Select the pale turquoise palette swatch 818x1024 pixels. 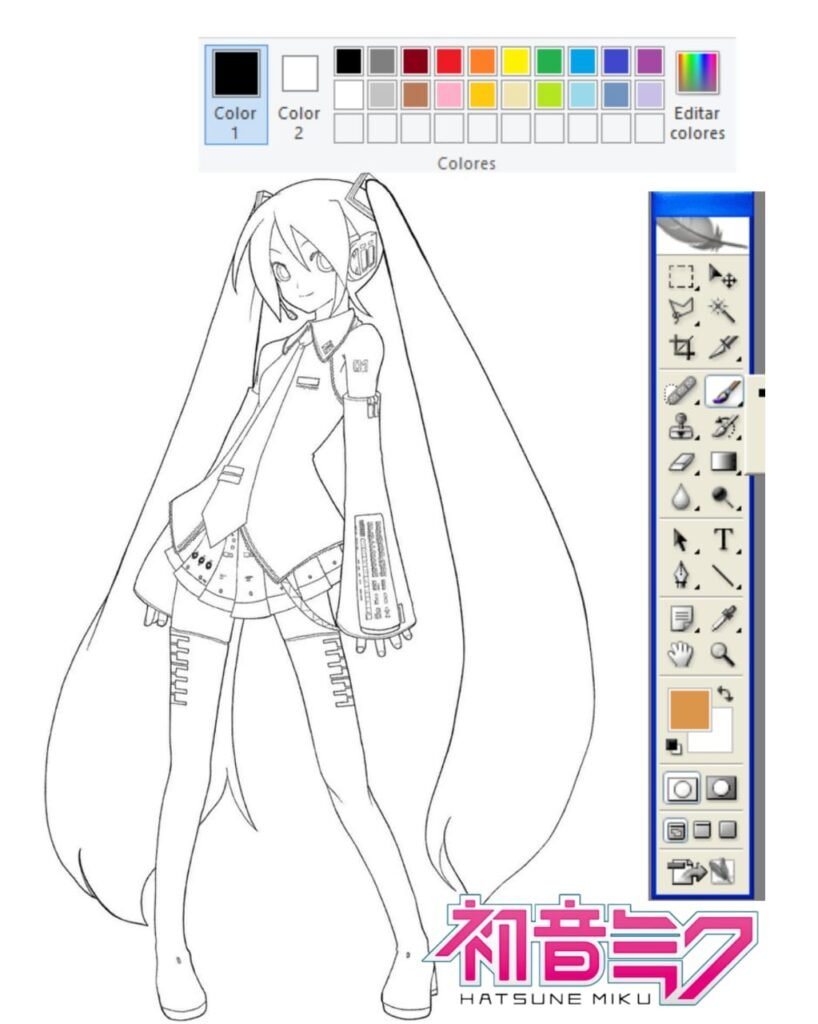tap(582, 95)
